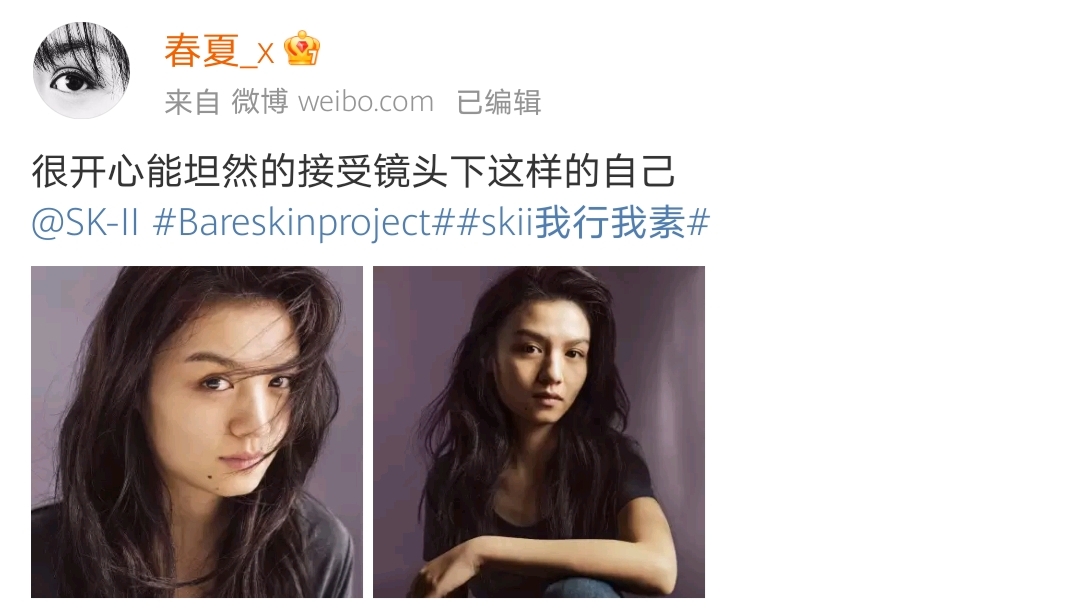
Task: Open the @SK-II mention link
Action: coord(85,222)
